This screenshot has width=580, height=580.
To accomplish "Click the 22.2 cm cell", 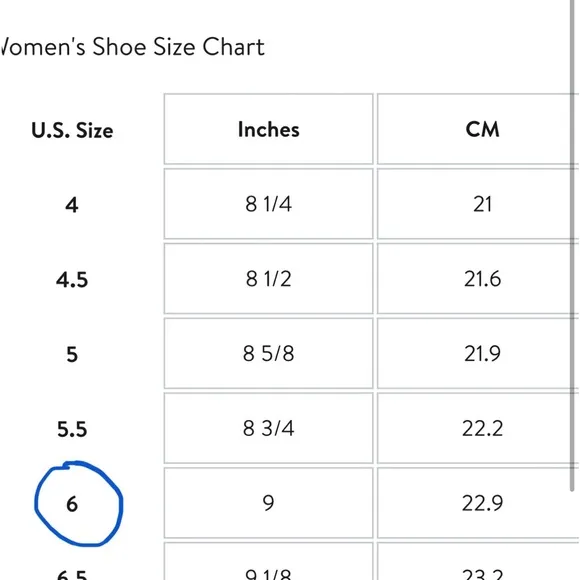I will 478,428.
